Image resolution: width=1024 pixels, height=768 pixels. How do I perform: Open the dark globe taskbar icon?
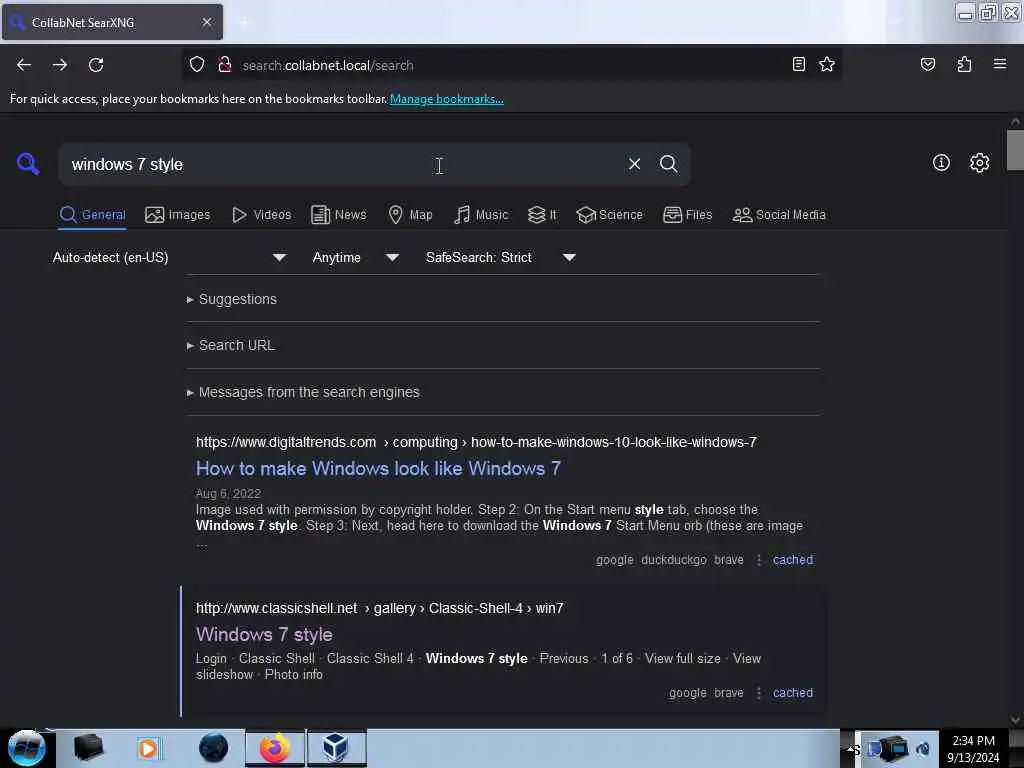click(213, 748)
